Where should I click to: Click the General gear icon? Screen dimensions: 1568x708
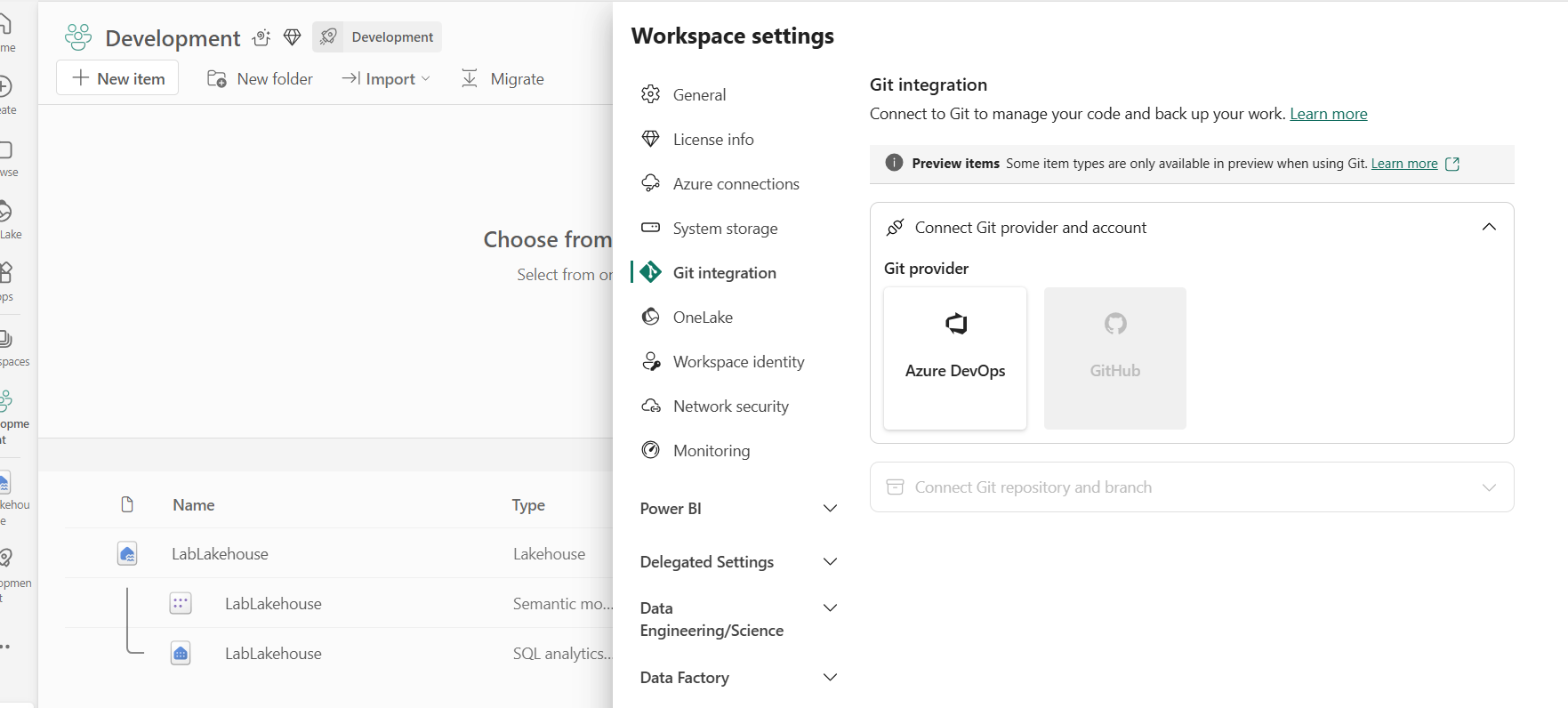click(651, 94)
